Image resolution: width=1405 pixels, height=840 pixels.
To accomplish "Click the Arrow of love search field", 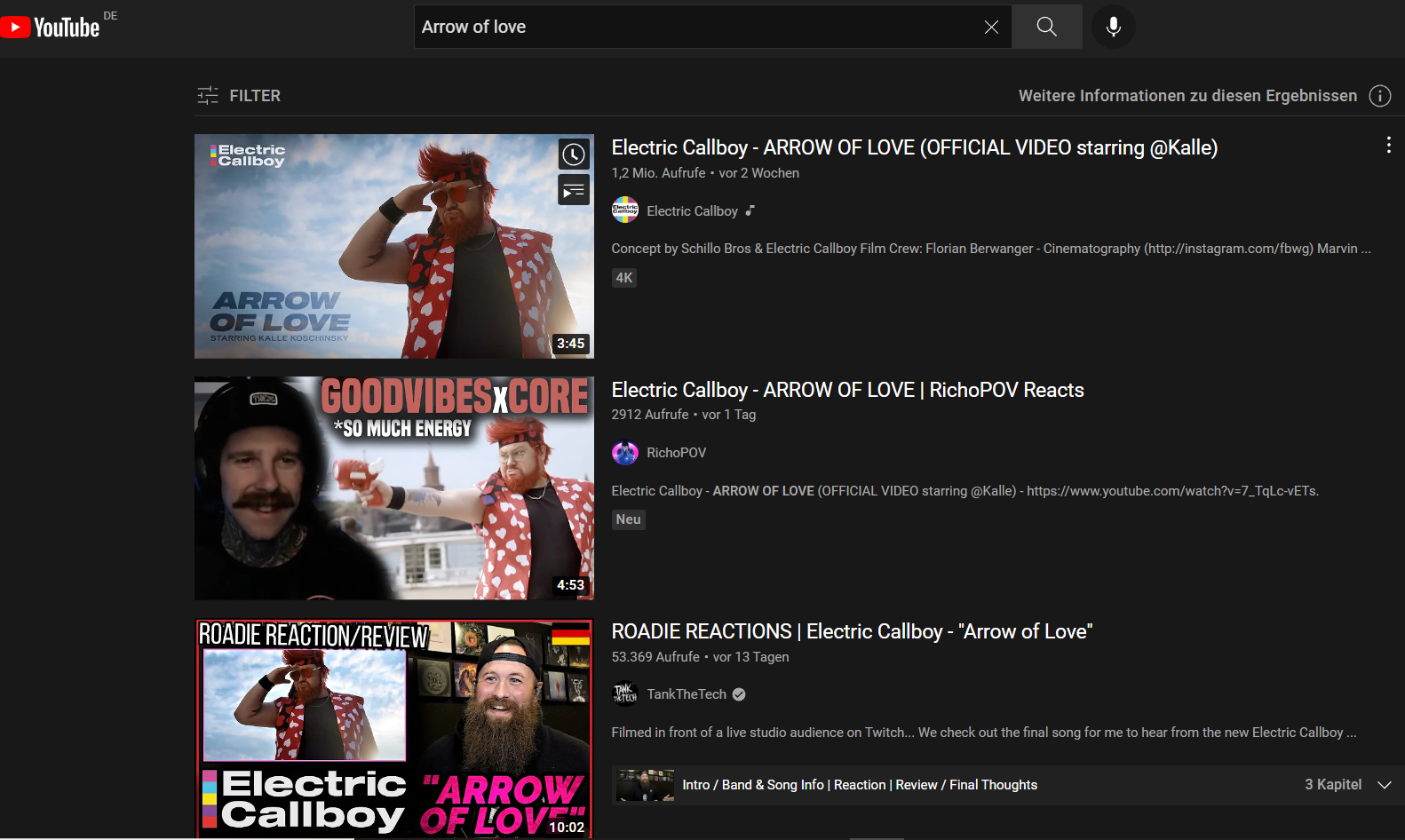I will click(693, 28).
